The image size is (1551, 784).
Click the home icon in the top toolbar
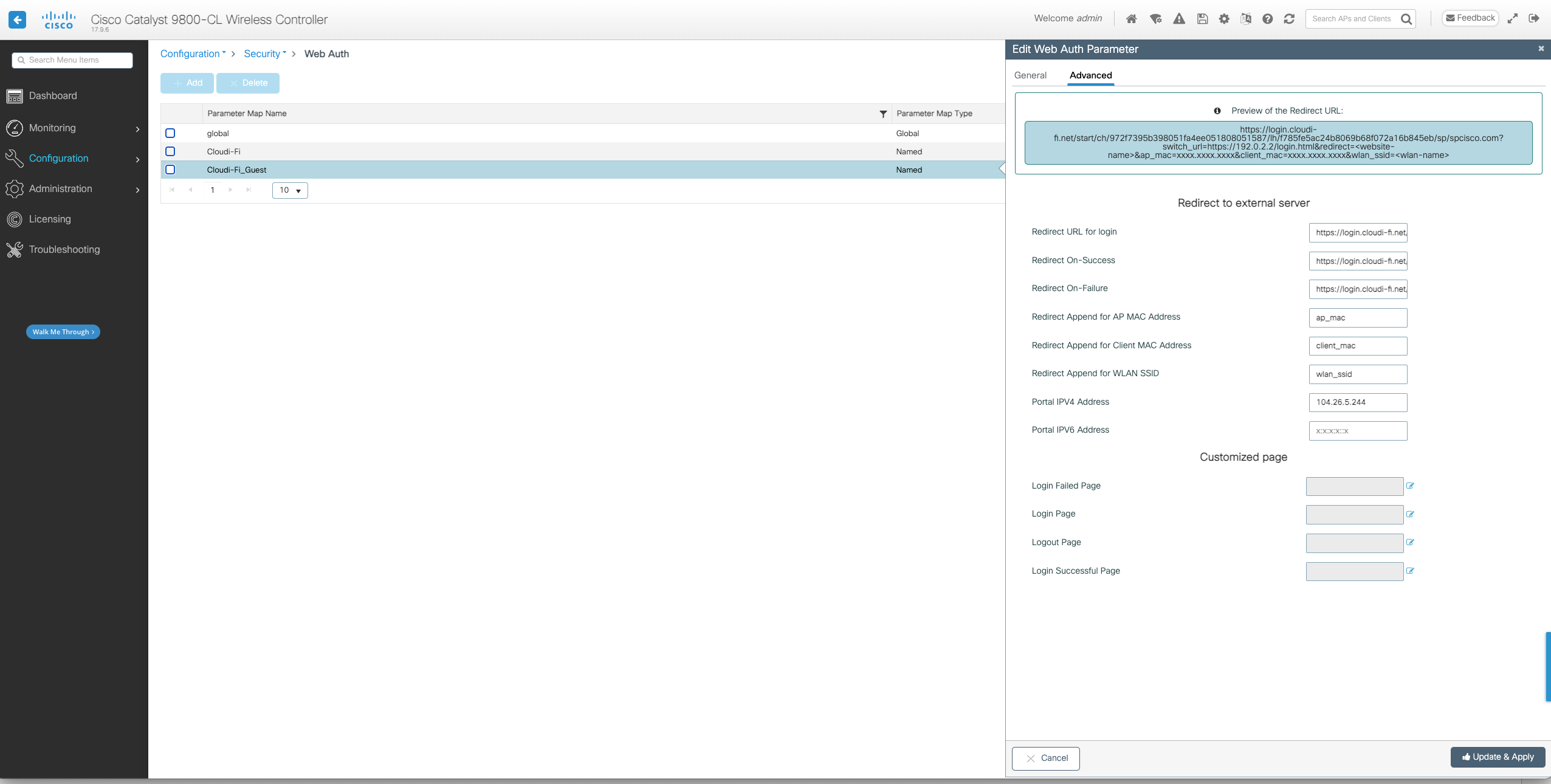[x=1132, y=18]
